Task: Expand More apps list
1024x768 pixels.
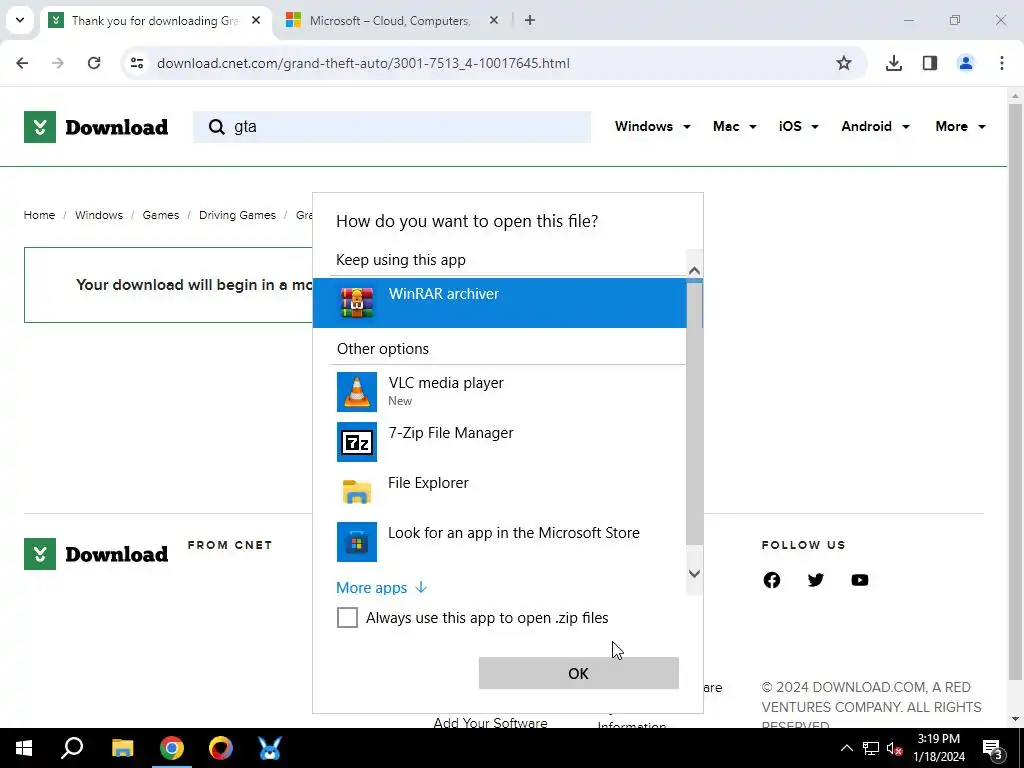Action: [381, 588]
